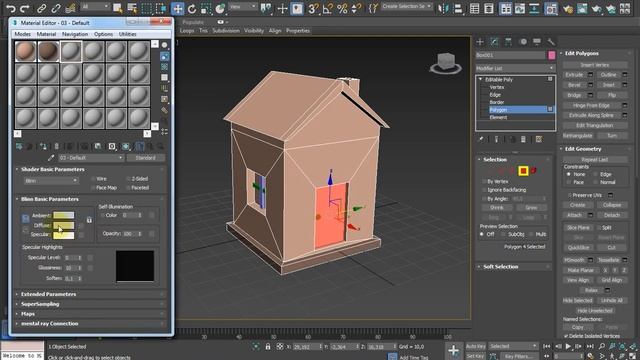Click the Bevel button in Edit Polygons
Image resolution: width=640 pixels, height=360 pixels.
574,85
